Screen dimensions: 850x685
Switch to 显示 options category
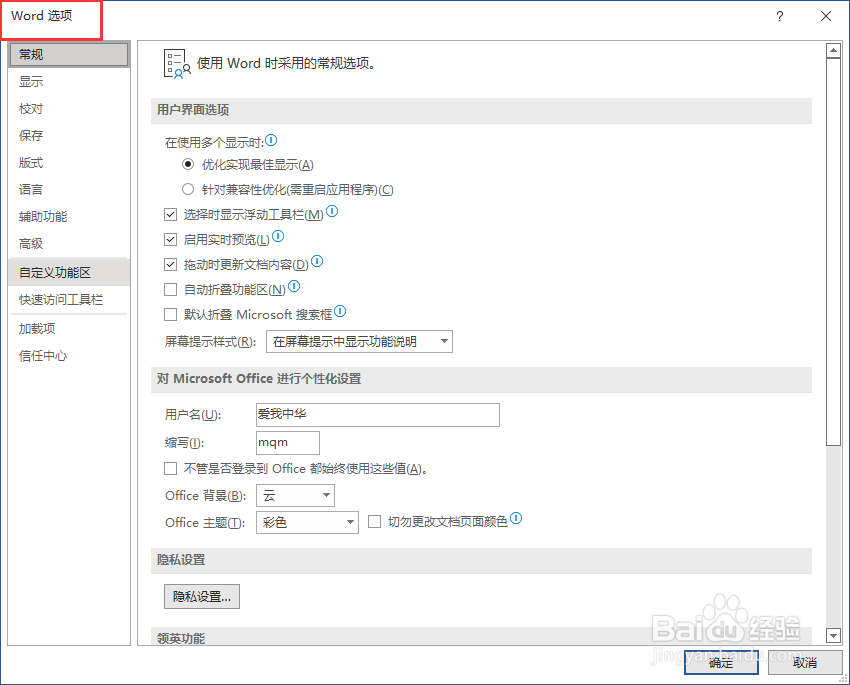pos(68,82)
